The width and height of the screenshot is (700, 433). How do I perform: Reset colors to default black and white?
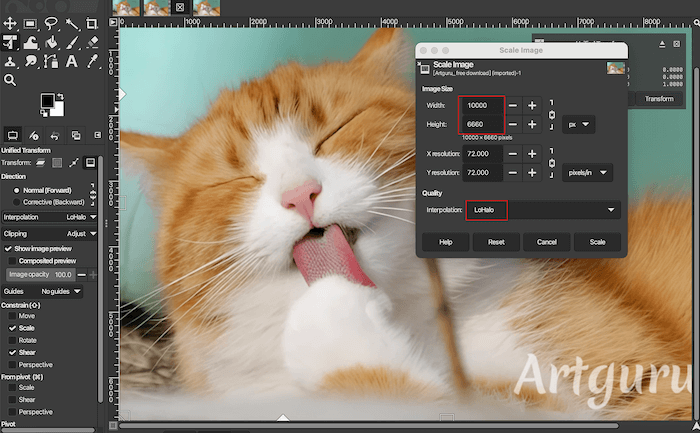click(44, 113)
